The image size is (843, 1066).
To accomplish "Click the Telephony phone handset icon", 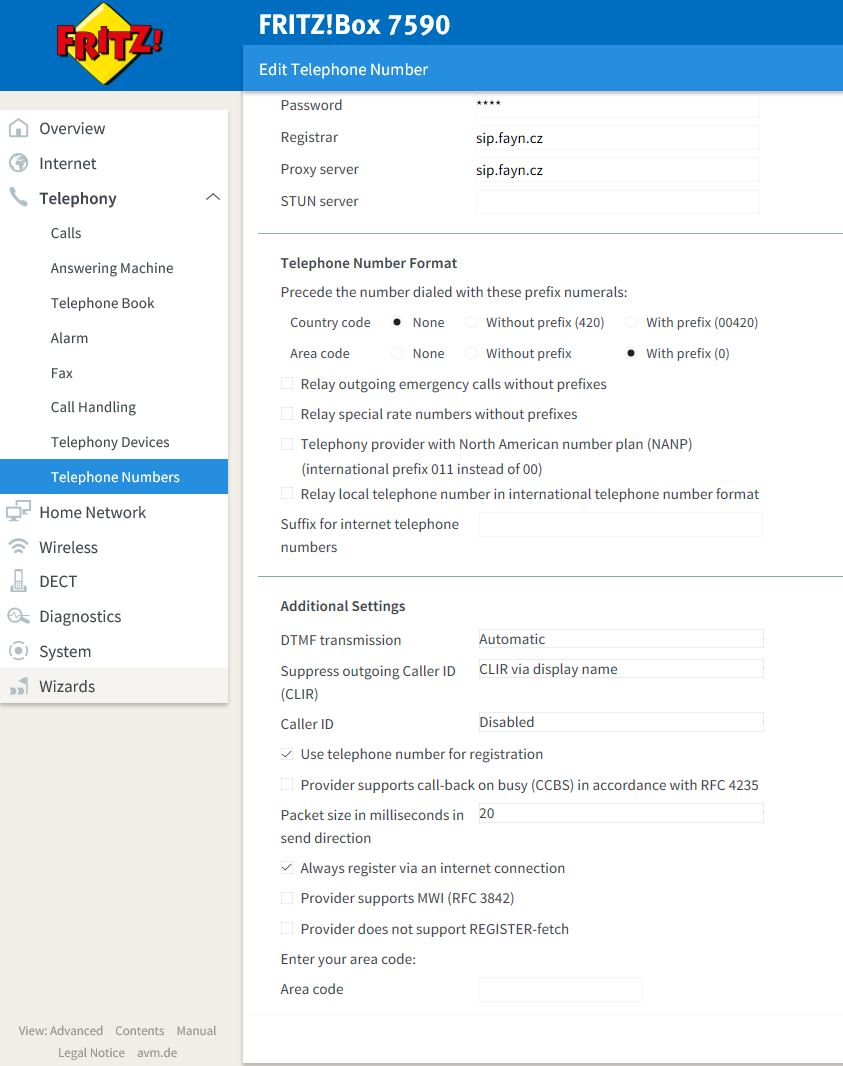I will pos(18,197).
